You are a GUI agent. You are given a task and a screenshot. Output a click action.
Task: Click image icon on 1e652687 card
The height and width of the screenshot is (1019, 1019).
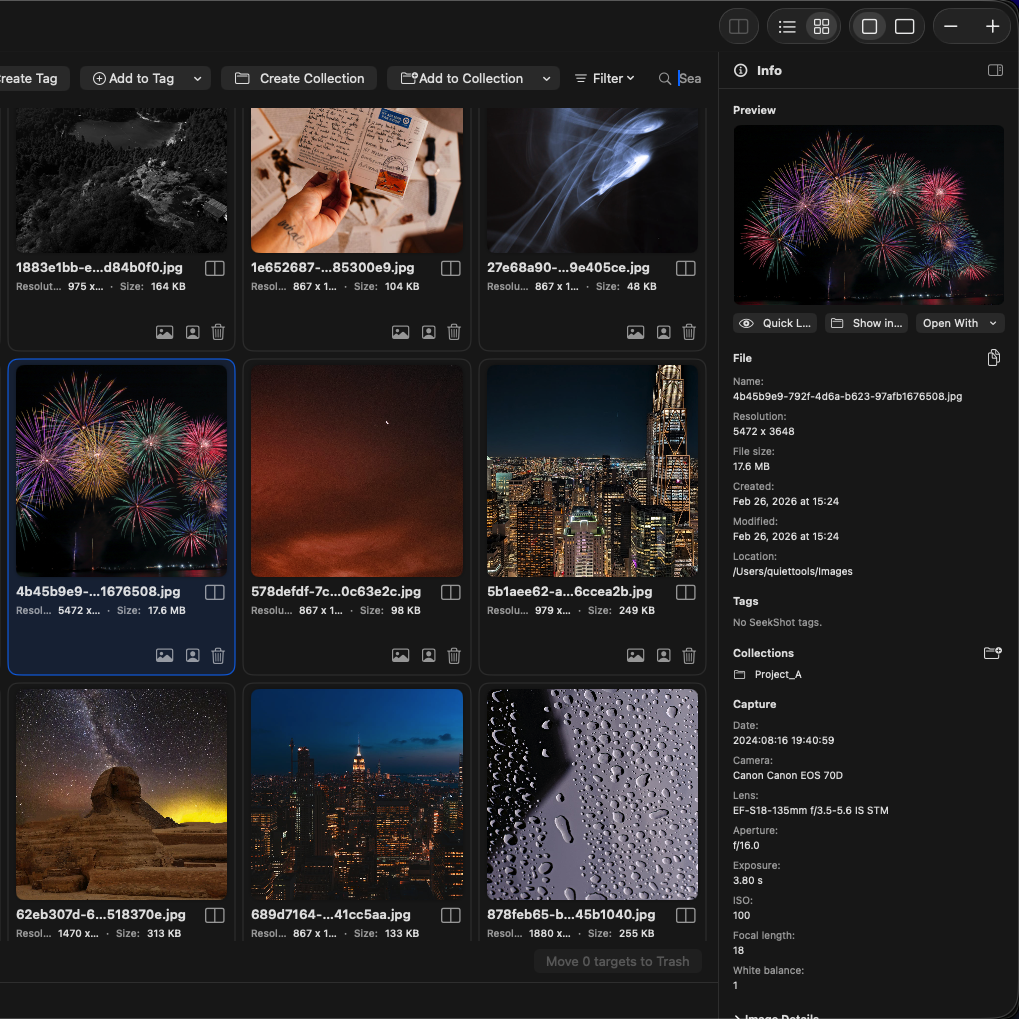click(400, 332)
